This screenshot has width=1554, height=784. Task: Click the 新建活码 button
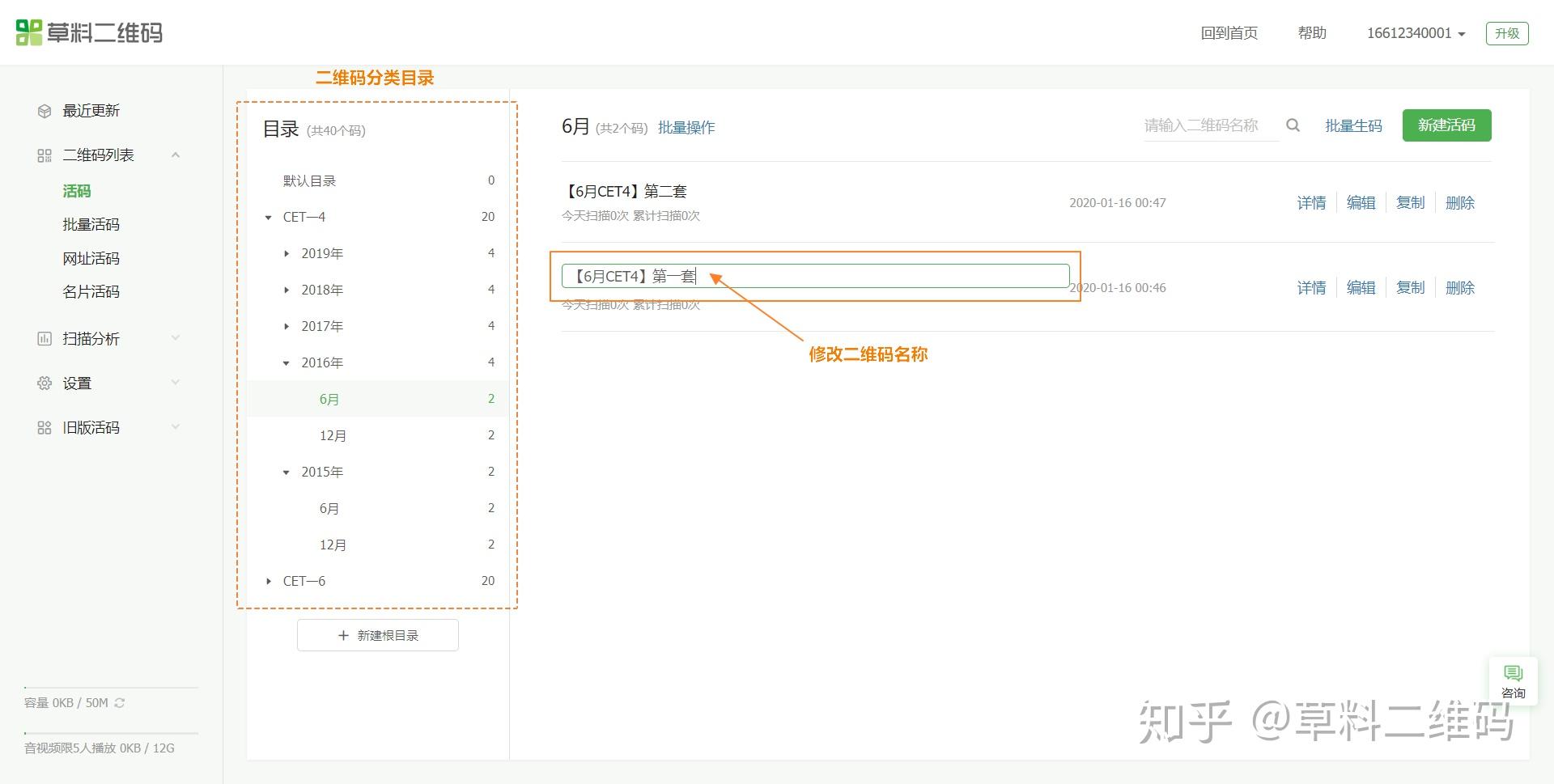(x=1447, y=125)
